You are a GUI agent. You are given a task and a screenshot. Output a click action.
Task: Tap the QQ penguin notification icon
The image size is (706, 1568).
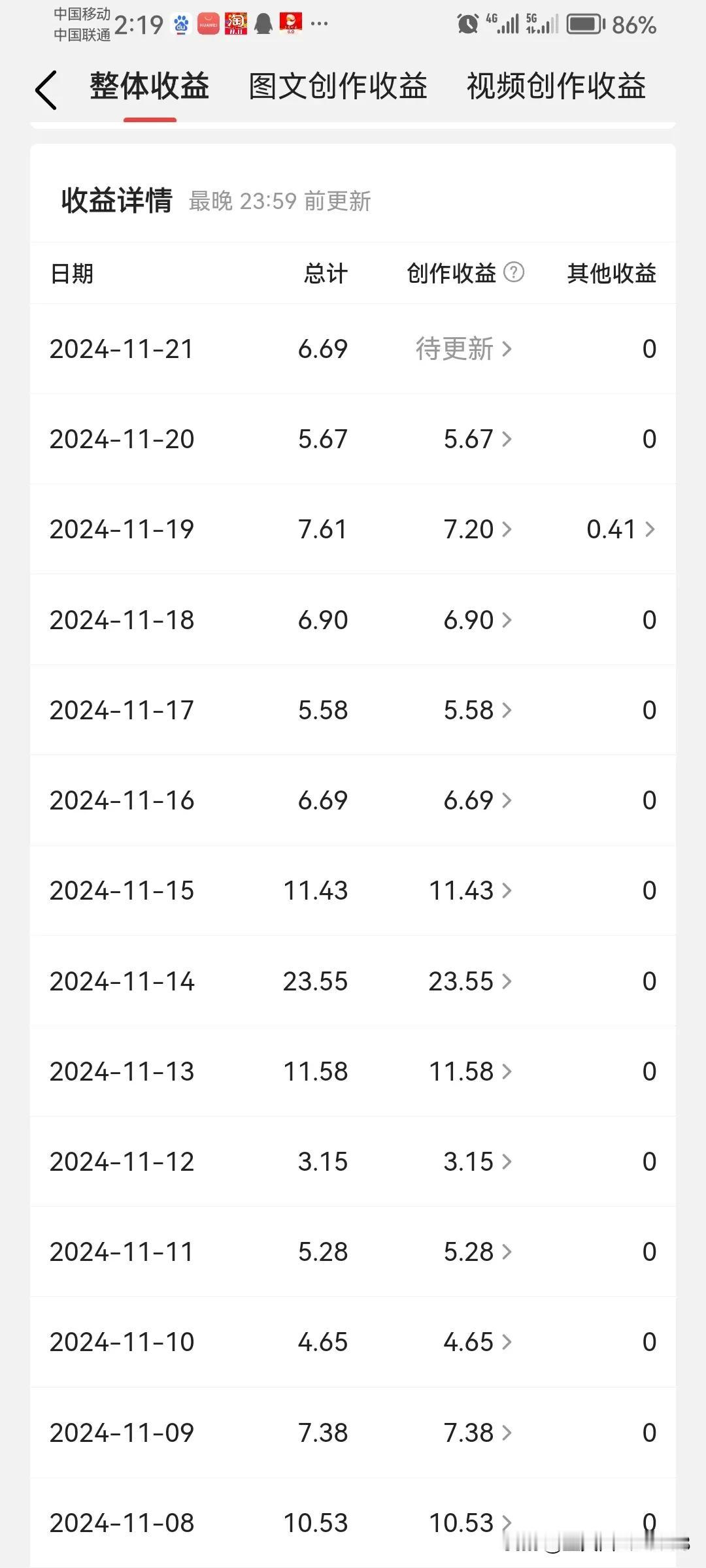[263, 24]
